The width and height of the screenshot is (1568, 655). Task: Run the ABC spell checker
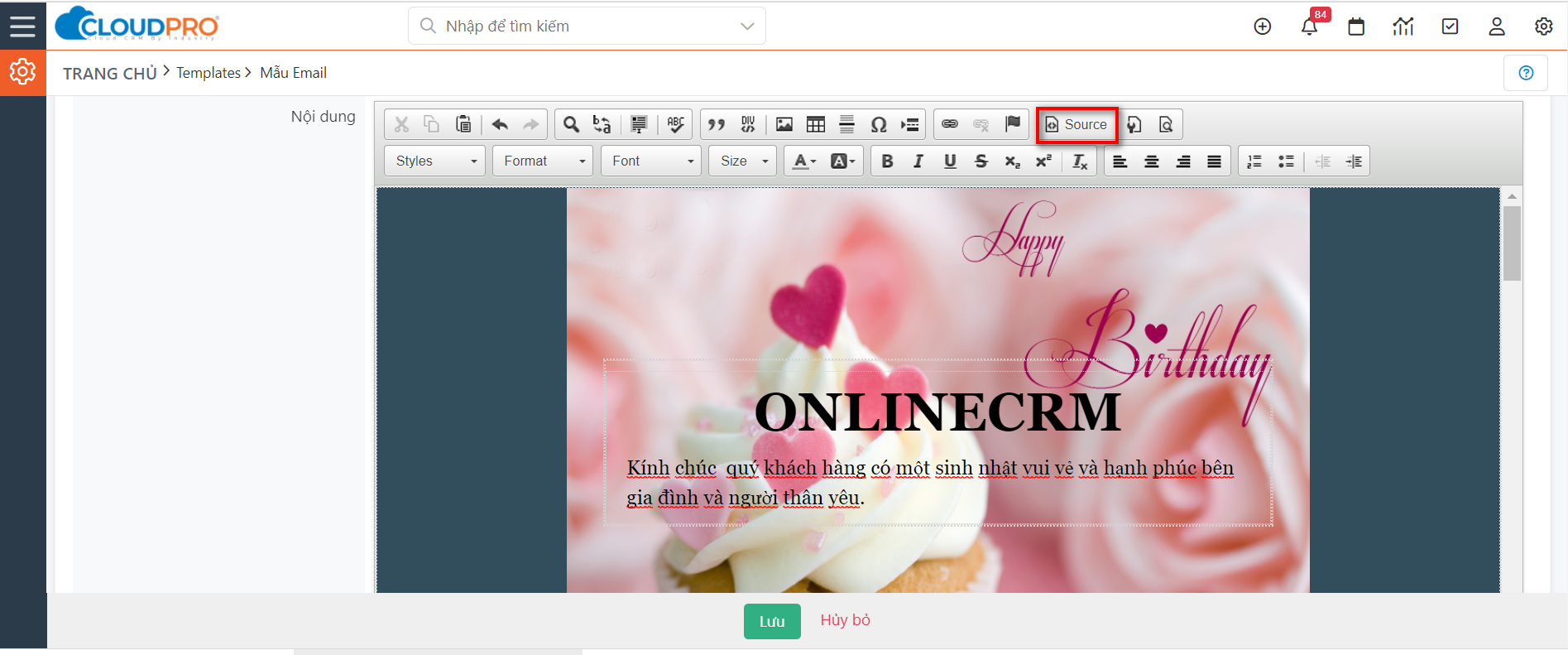(x=676, y=124)
